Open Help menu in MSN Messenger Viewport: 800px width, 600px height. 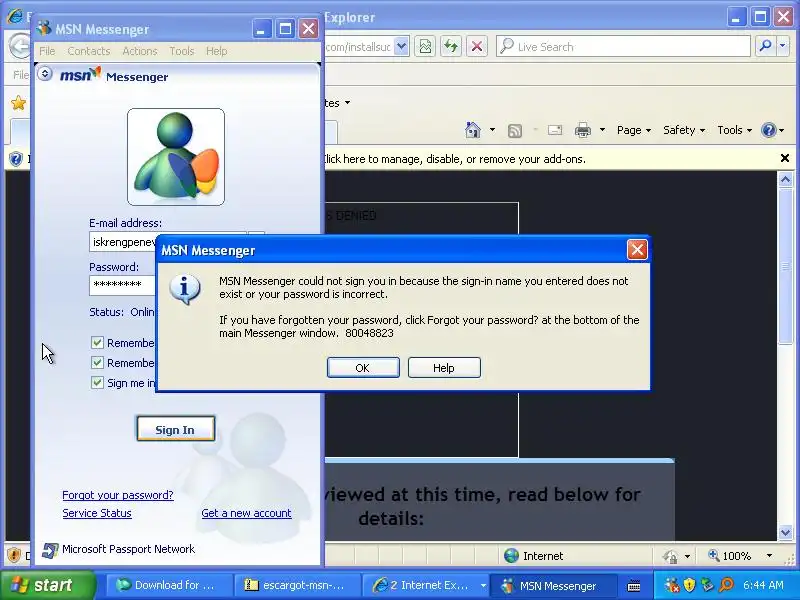(216, 51)
